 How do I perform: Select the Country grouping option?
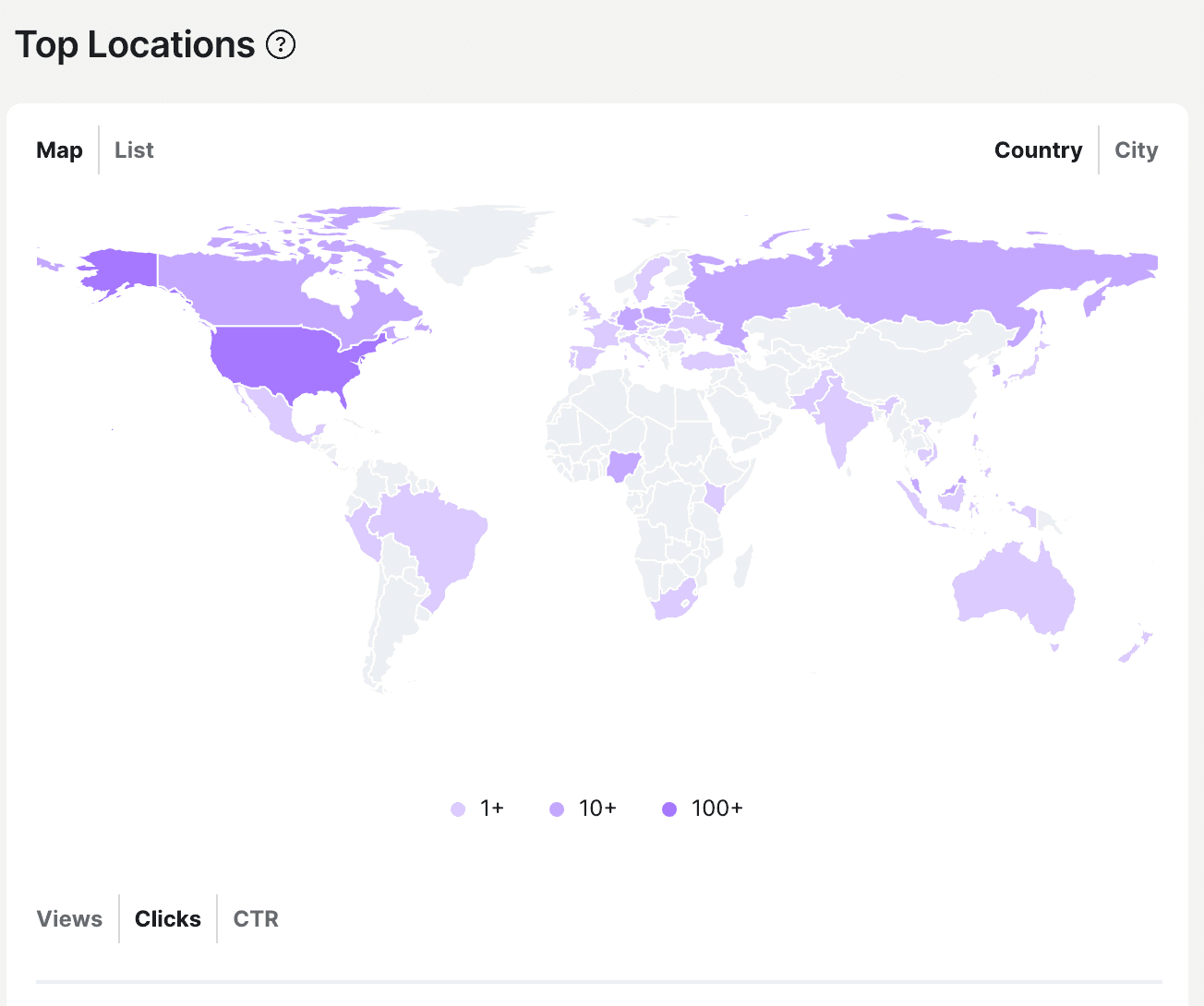(1038, 150)
